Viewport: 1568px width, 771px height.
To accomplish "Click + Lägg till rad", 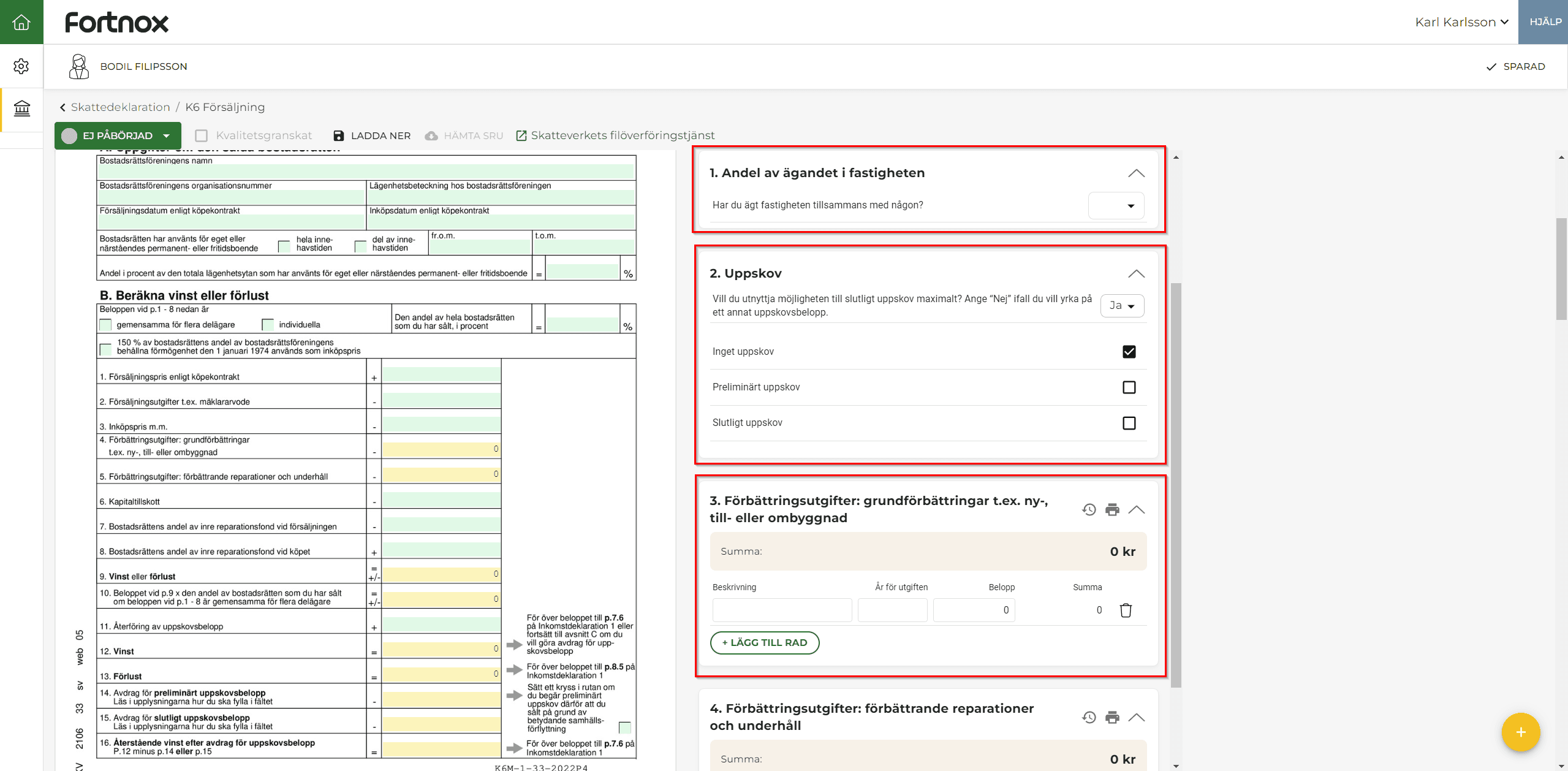I will [x=764, y=642].
